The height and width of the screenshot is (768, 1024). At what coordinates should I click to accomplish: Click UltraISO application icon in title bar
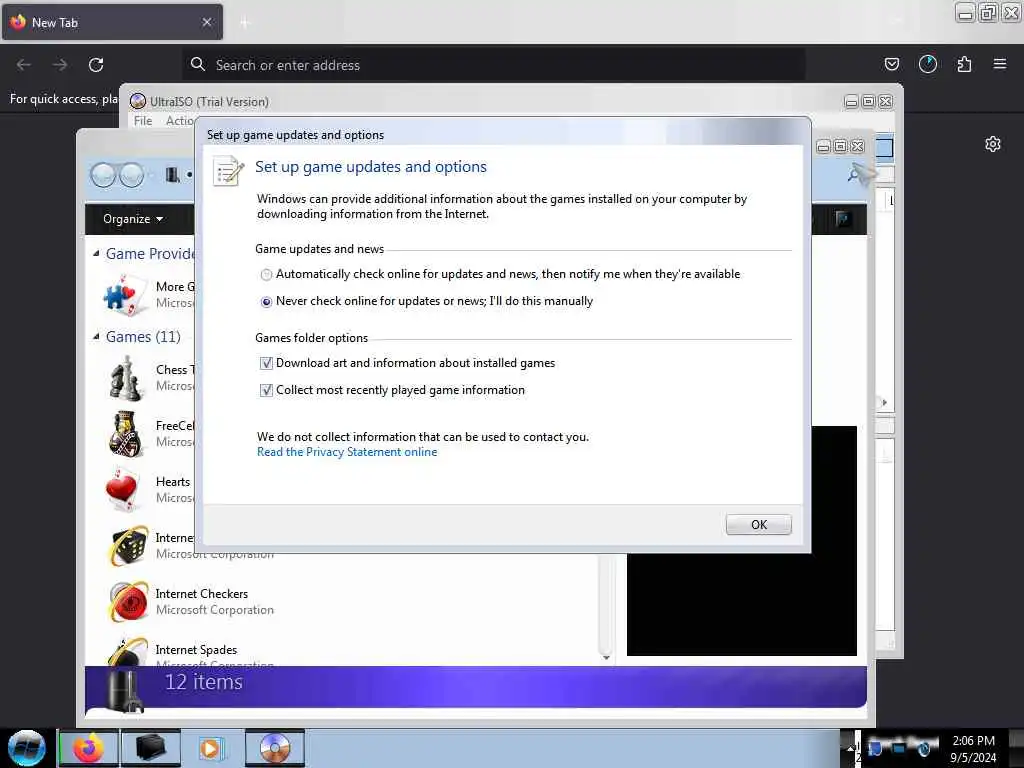pyautogui.click(x=138, y=101)
